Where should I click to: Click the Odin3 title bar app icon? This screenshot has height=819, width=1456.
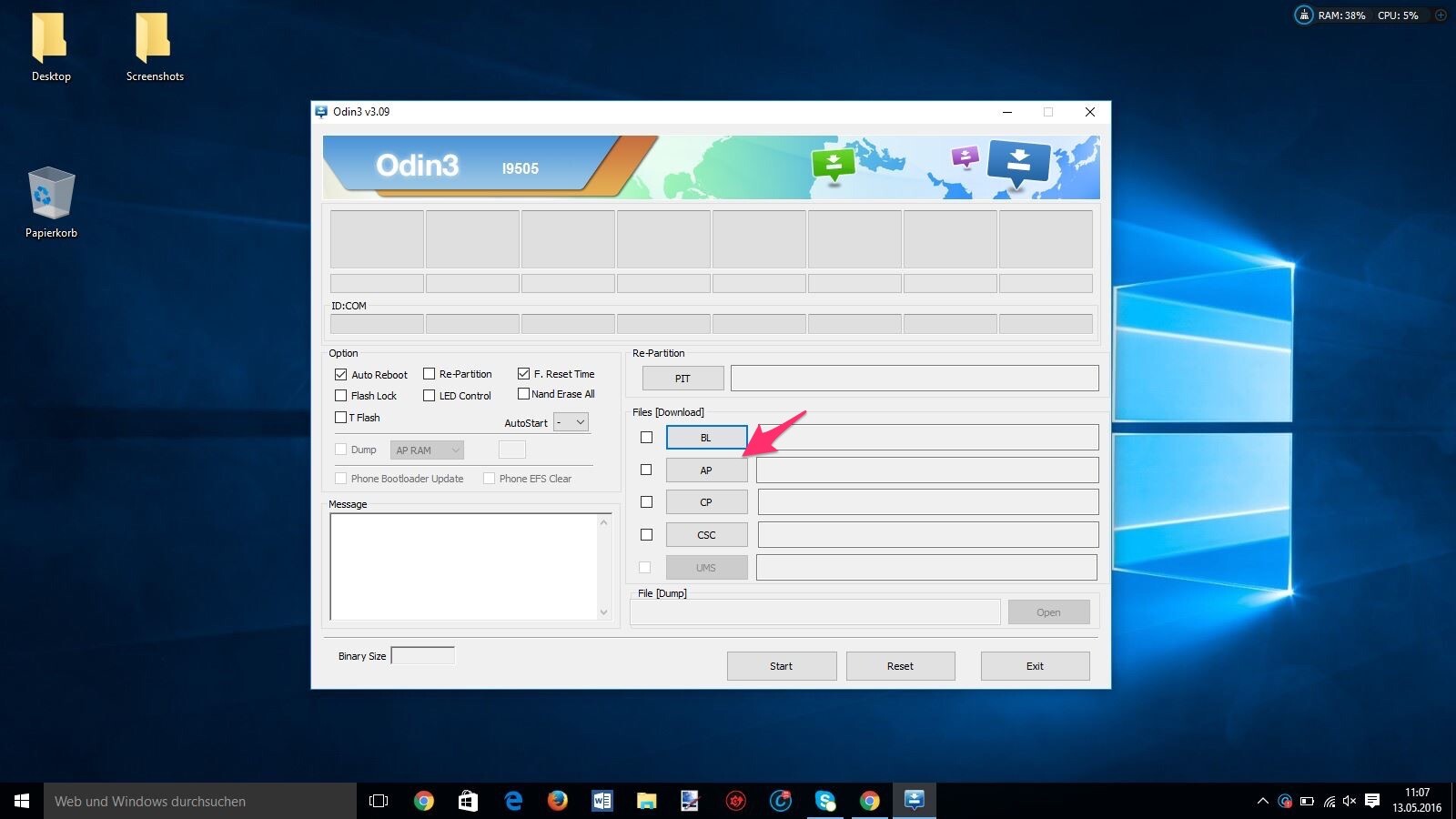pyautogui.click(x=321, y=112)
